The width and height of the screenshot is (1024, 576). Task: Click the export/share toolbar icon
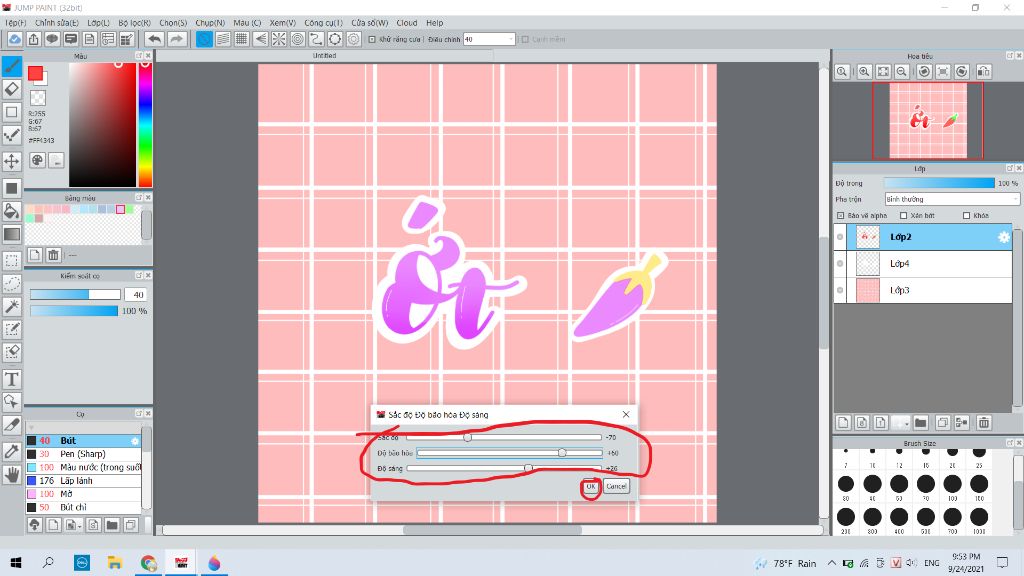(33, 39)
